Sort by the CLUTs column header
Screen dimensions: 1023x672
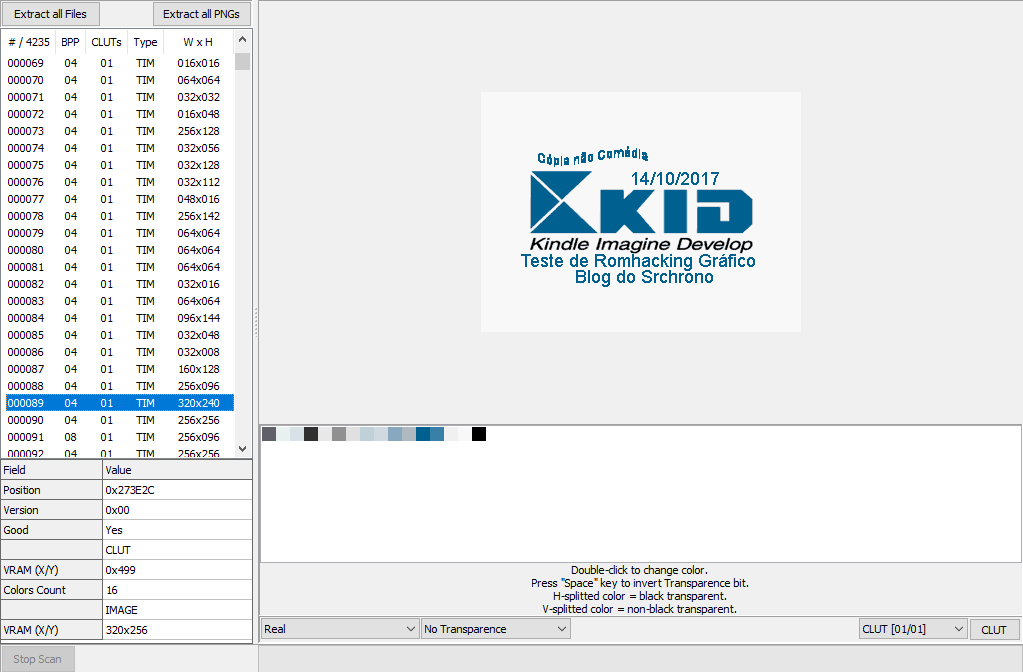(x=106, y=42)
